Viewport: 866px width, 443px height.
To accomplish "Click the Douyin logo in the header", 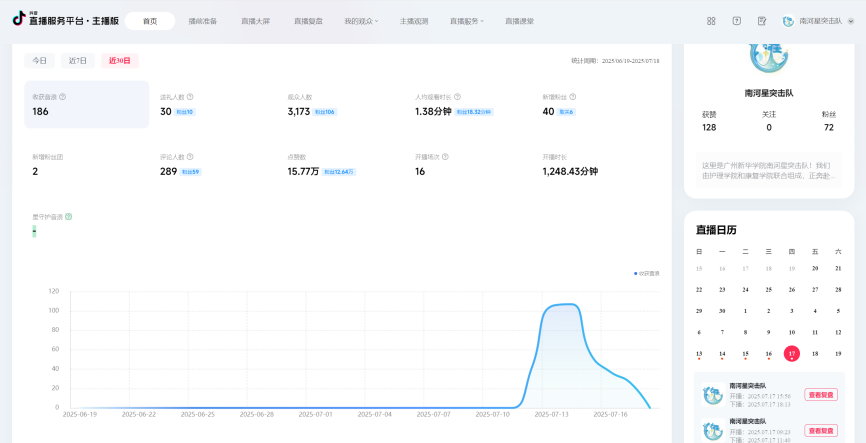I will pos(19,19).
